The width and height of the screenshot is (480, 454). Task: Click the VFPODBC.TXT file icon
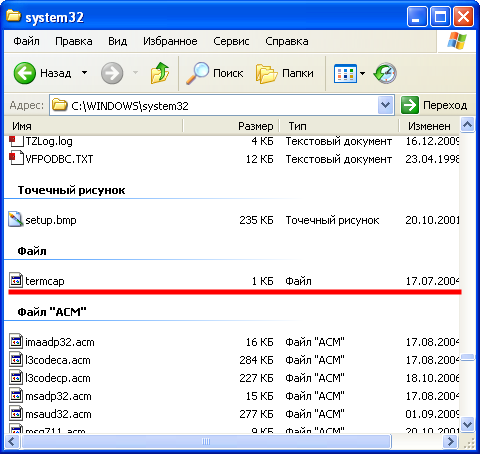pos(16,159)
